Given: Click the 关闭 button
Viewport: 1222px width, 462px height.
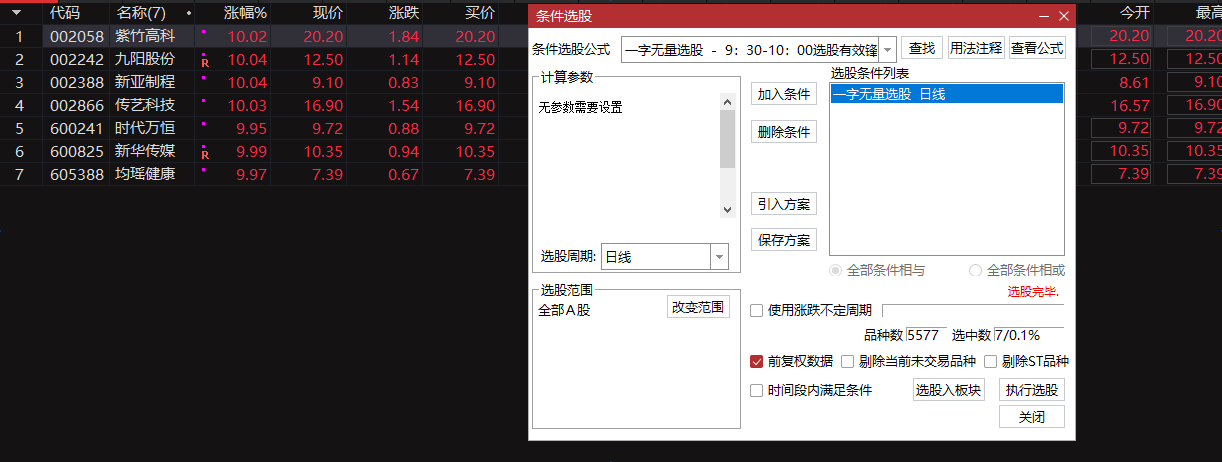Looking at the screenshot, I should (x=1032, y=417).
